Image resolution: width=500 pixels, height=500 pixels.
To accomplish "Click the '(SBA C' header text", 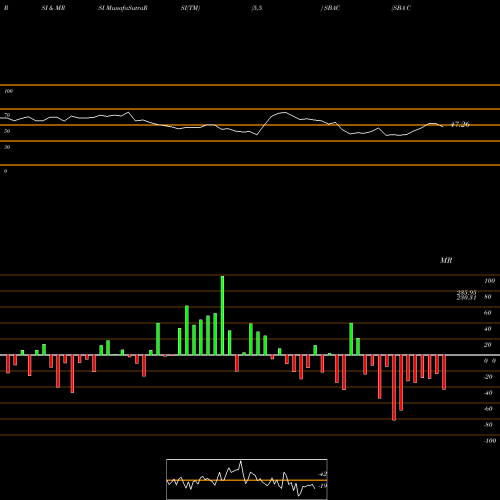I will coord(401,8).
